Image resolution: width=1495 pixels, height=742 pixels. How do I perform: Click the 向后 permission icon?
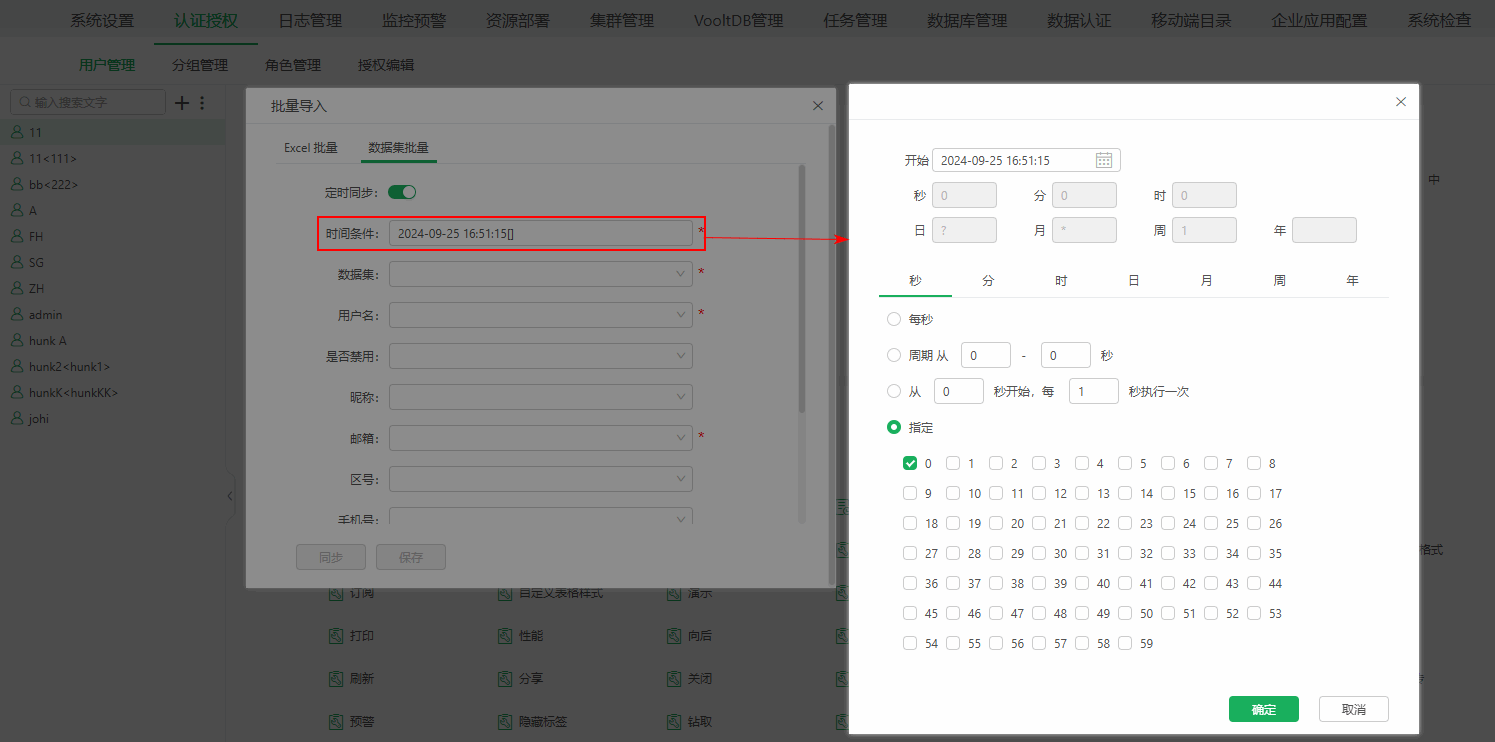point(675,636)
